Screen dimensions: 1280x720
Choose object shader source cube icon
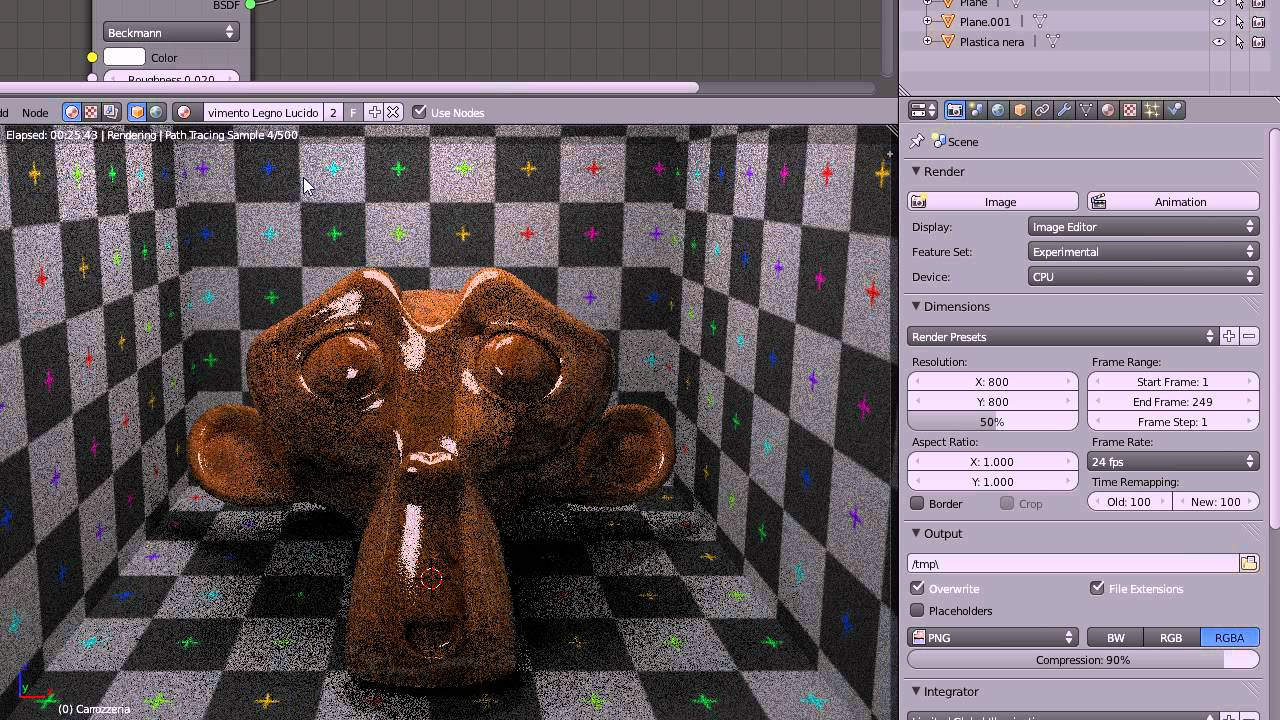pos(137,112)
